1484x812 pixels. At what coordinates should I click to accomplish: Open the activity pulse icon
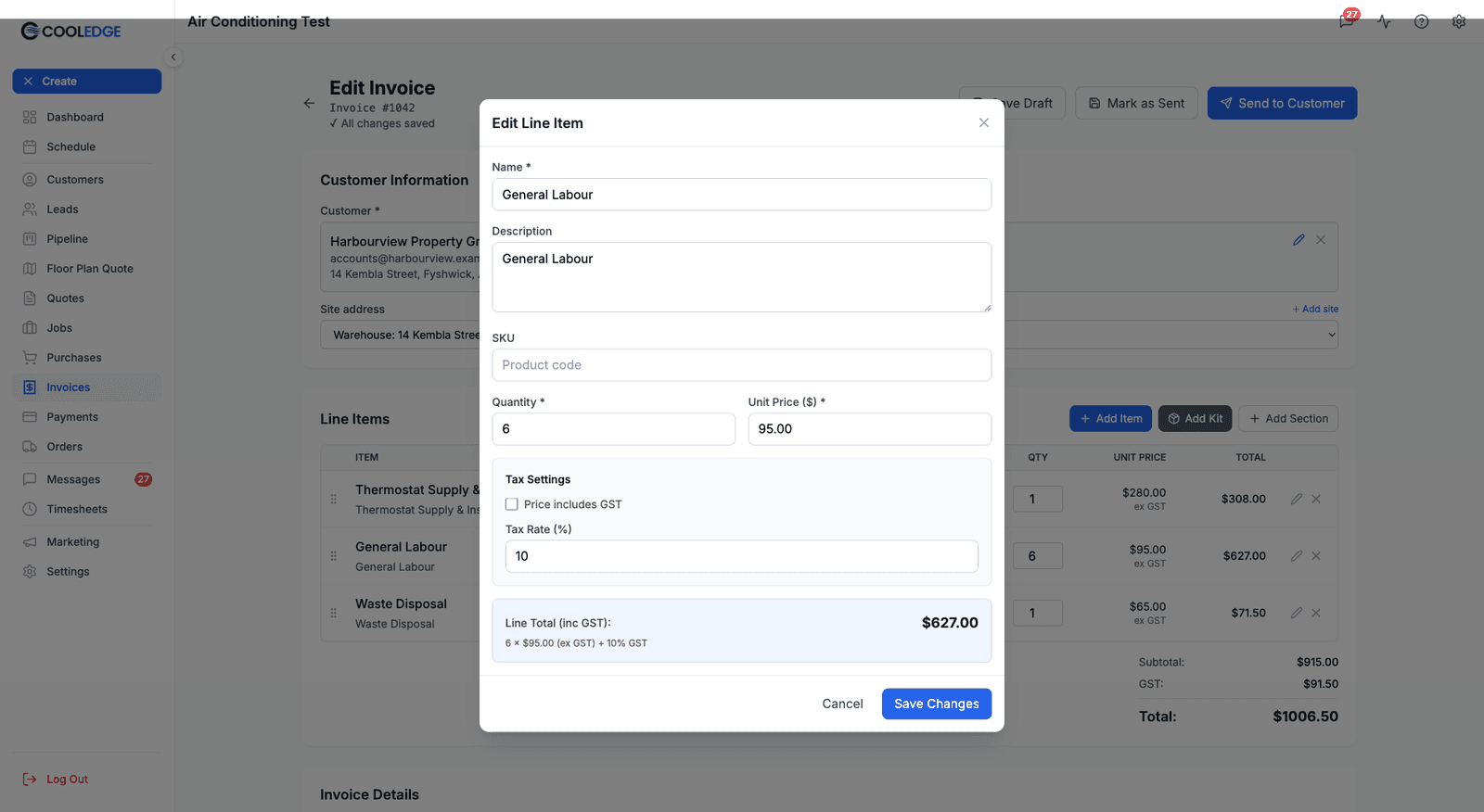pos(1384,21)
